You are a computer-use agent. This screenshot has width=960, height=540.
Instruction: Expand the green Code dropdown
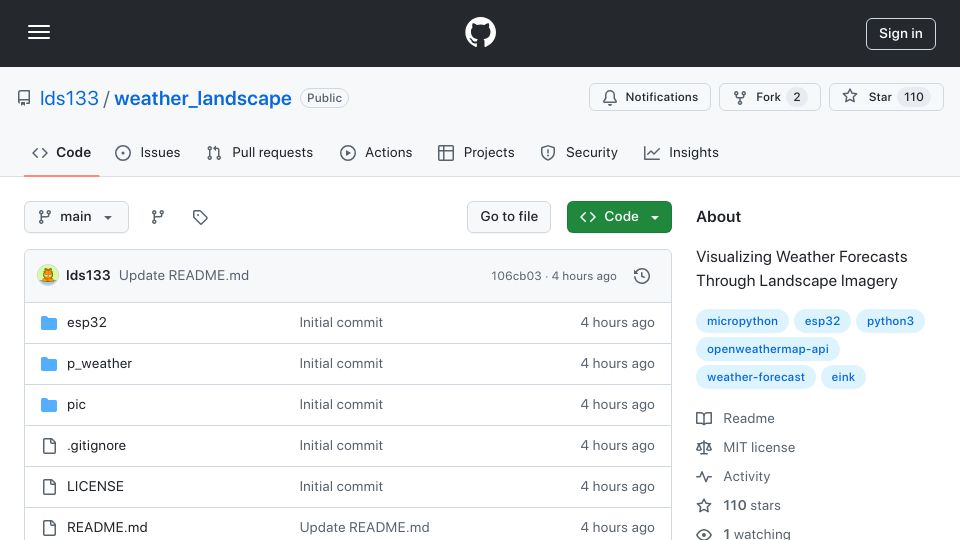(x=619, y=217)
